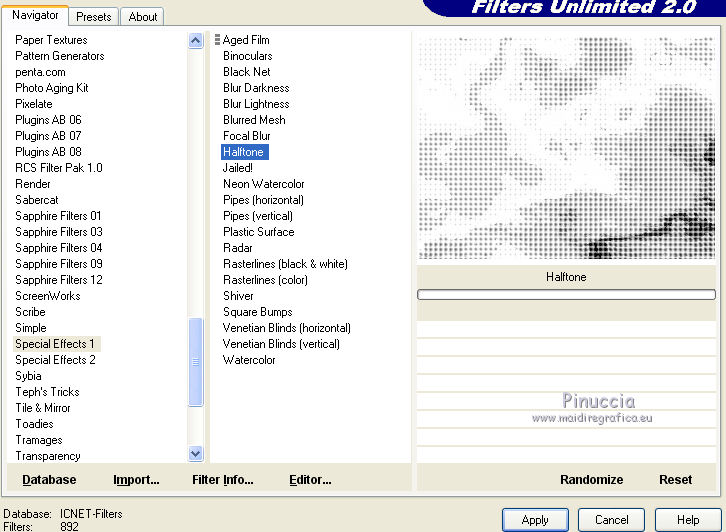Choose the Blur Lightness filter
This screenshot has height=532, width=726.
pyautogui.click(x=256, y=104)
